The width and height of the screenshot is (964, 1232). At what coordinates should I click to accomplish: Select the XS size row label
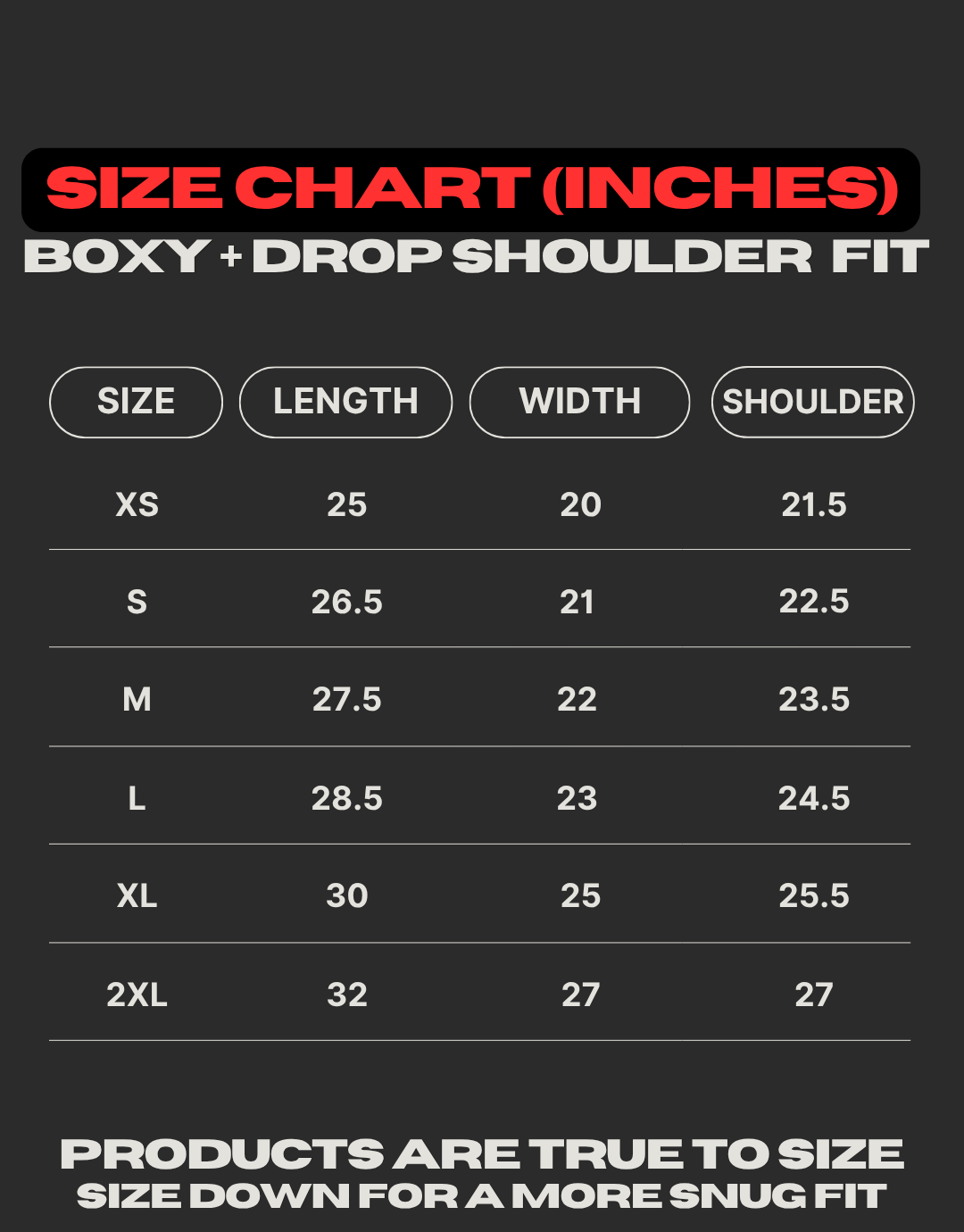point(137,505)
